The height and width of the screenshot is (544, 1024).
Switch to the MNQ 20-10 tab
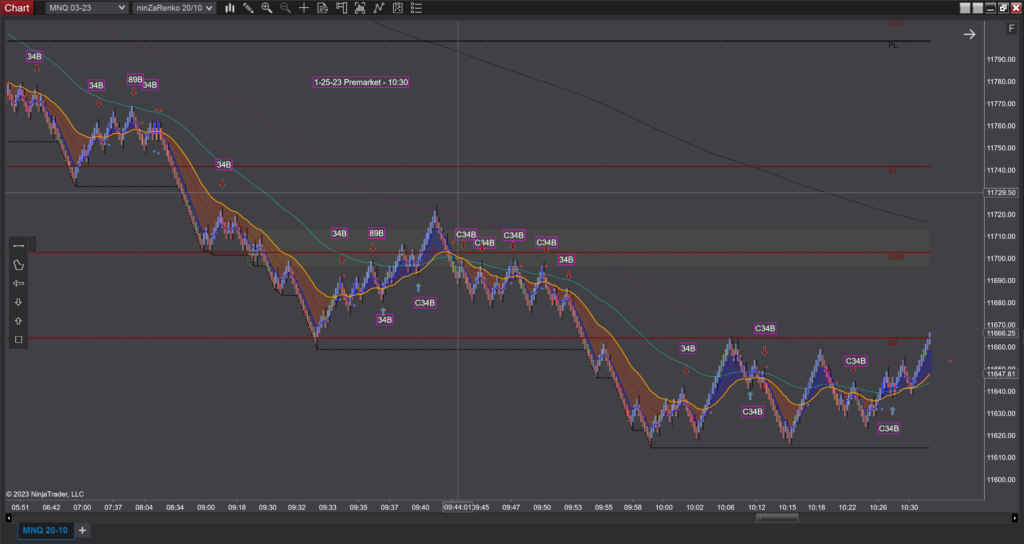pos(45,530)
